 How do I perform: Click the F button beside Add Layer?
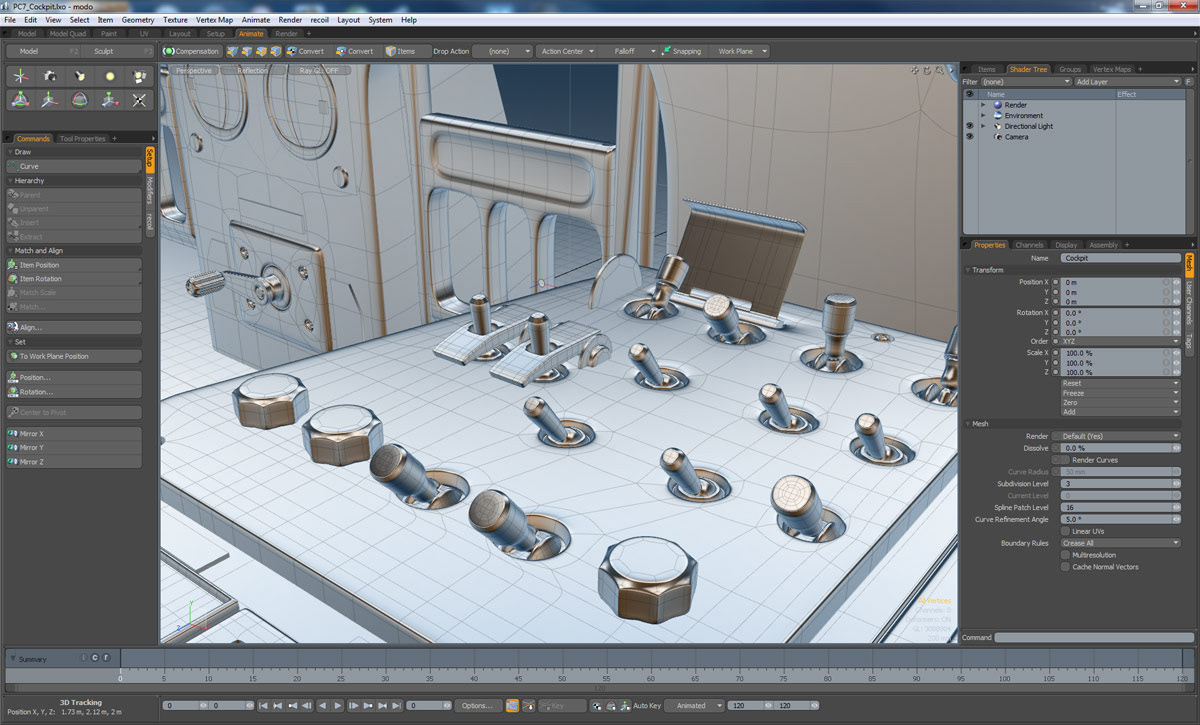coord(1188,82)
